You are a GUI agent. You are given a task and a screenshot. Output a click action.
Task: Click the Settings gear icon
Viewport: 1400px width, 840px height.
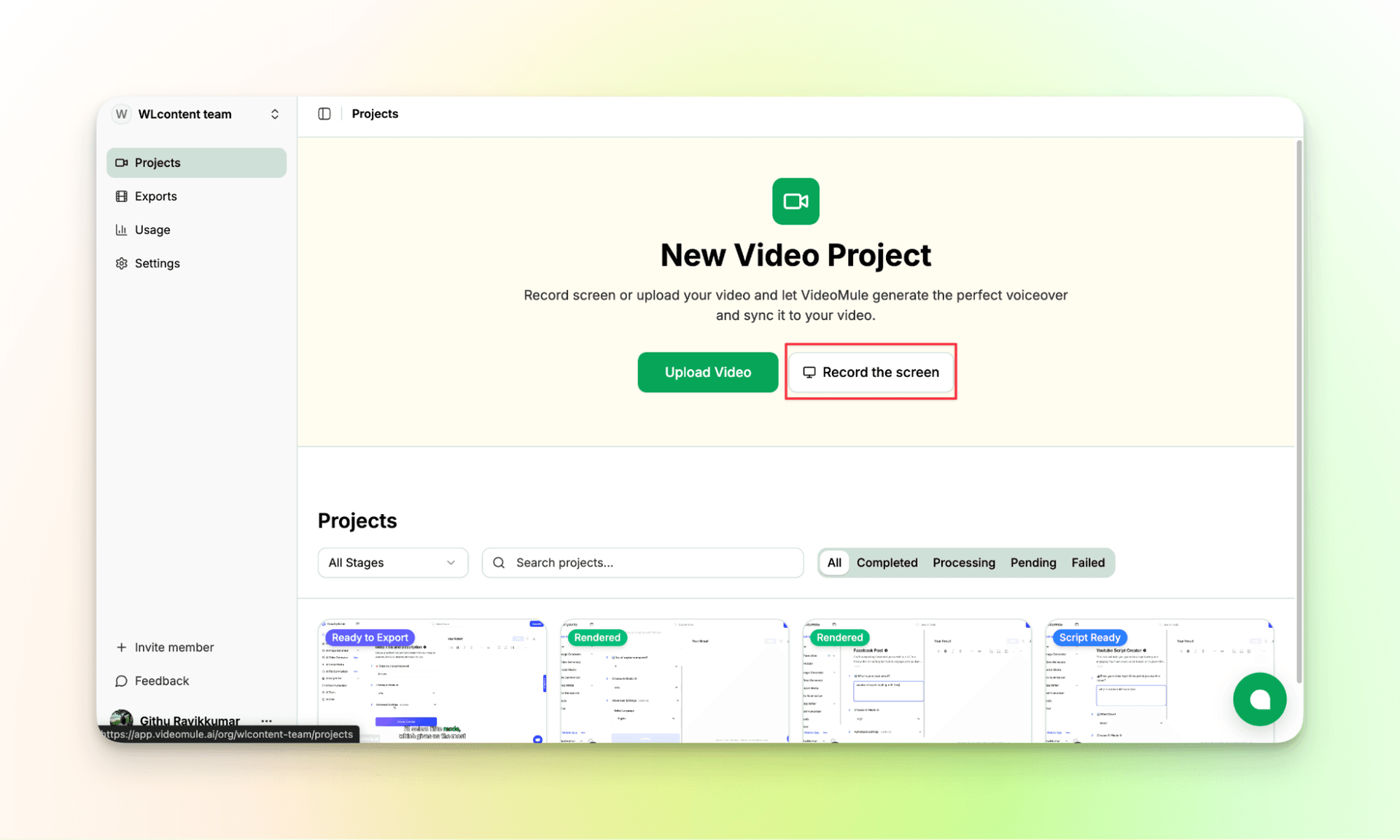tap(122, 263)
